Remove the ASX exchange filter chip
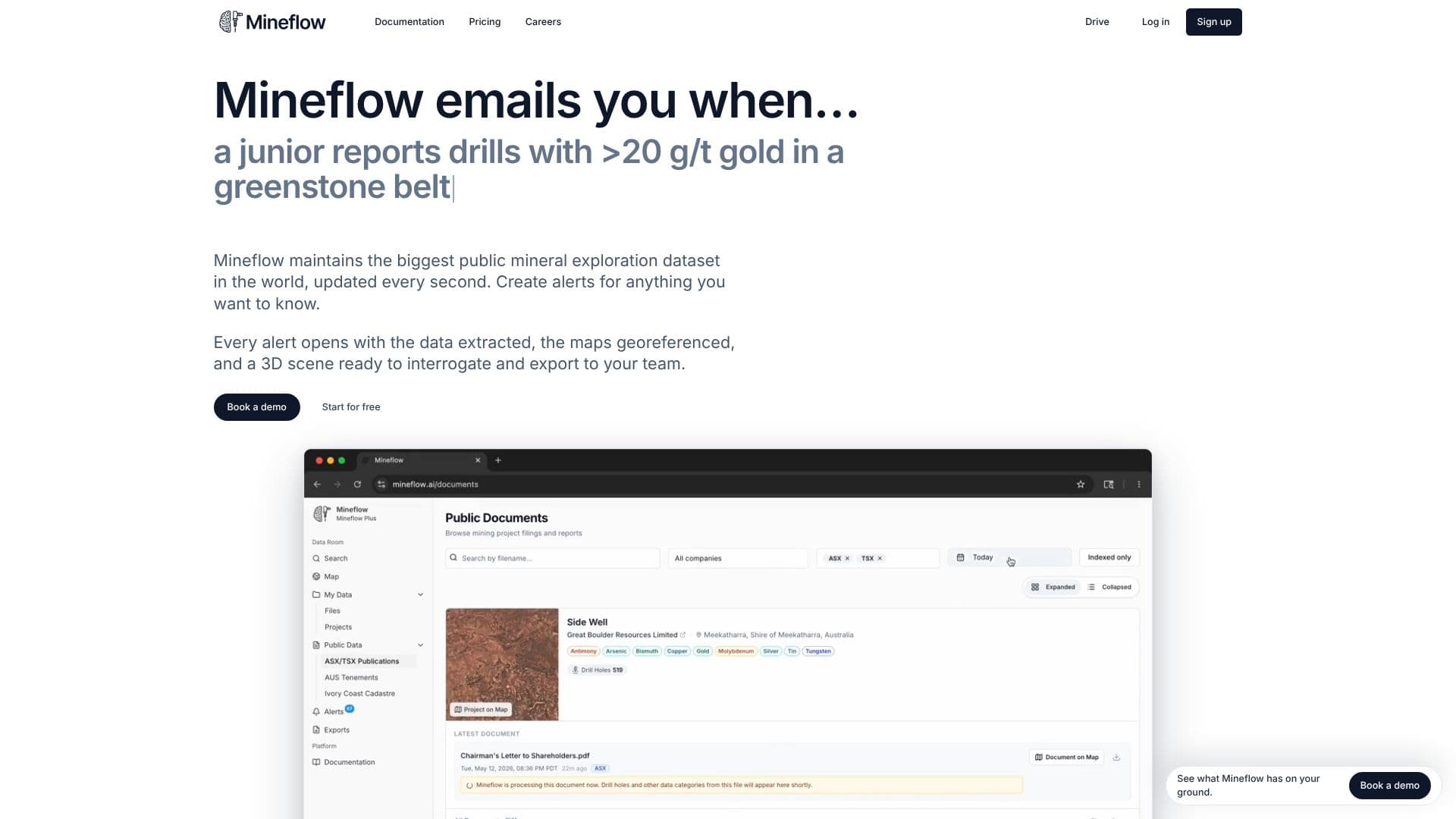The height and width of the screenshot is (819, 1456). pos(847,558)
